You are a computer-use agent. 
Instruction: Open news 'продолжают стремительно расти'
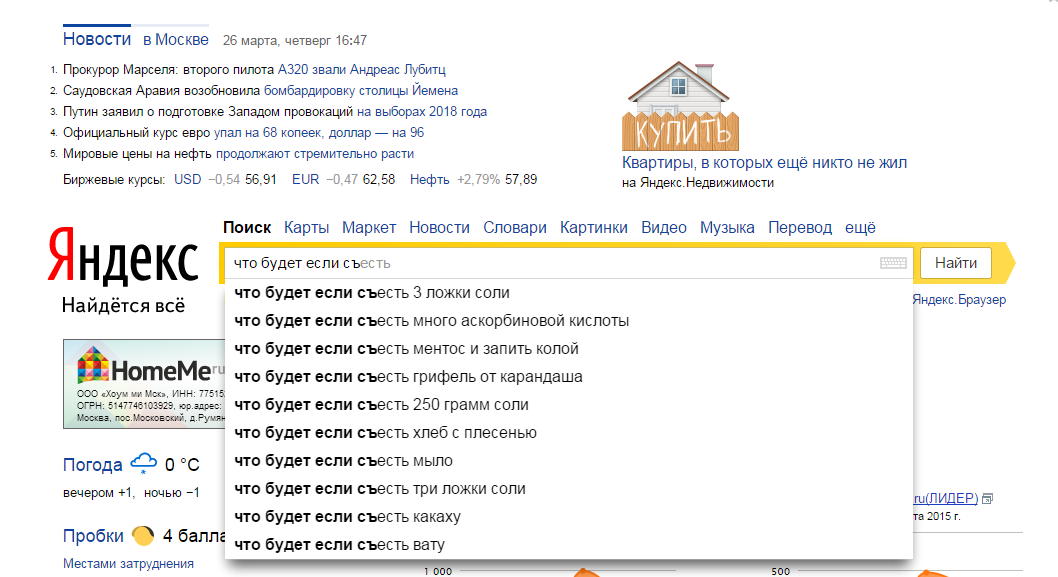point(315,154)
